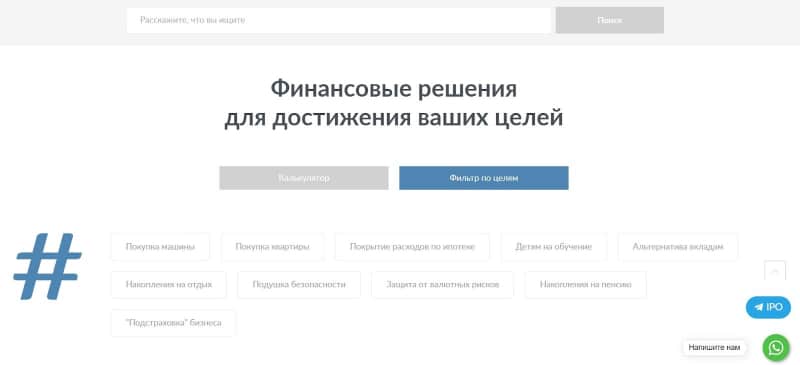Select the Подушка безопасности tag
Image resolution: width=800 pixels, height=365 pixels.
point(299,285)
